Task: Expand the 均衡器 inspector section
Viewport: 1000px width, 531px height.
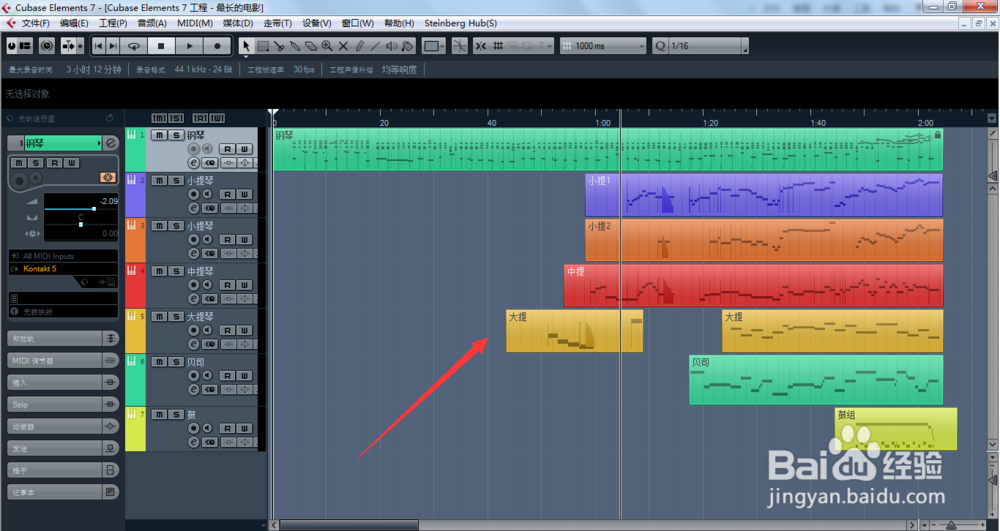Action: [63, 426]
